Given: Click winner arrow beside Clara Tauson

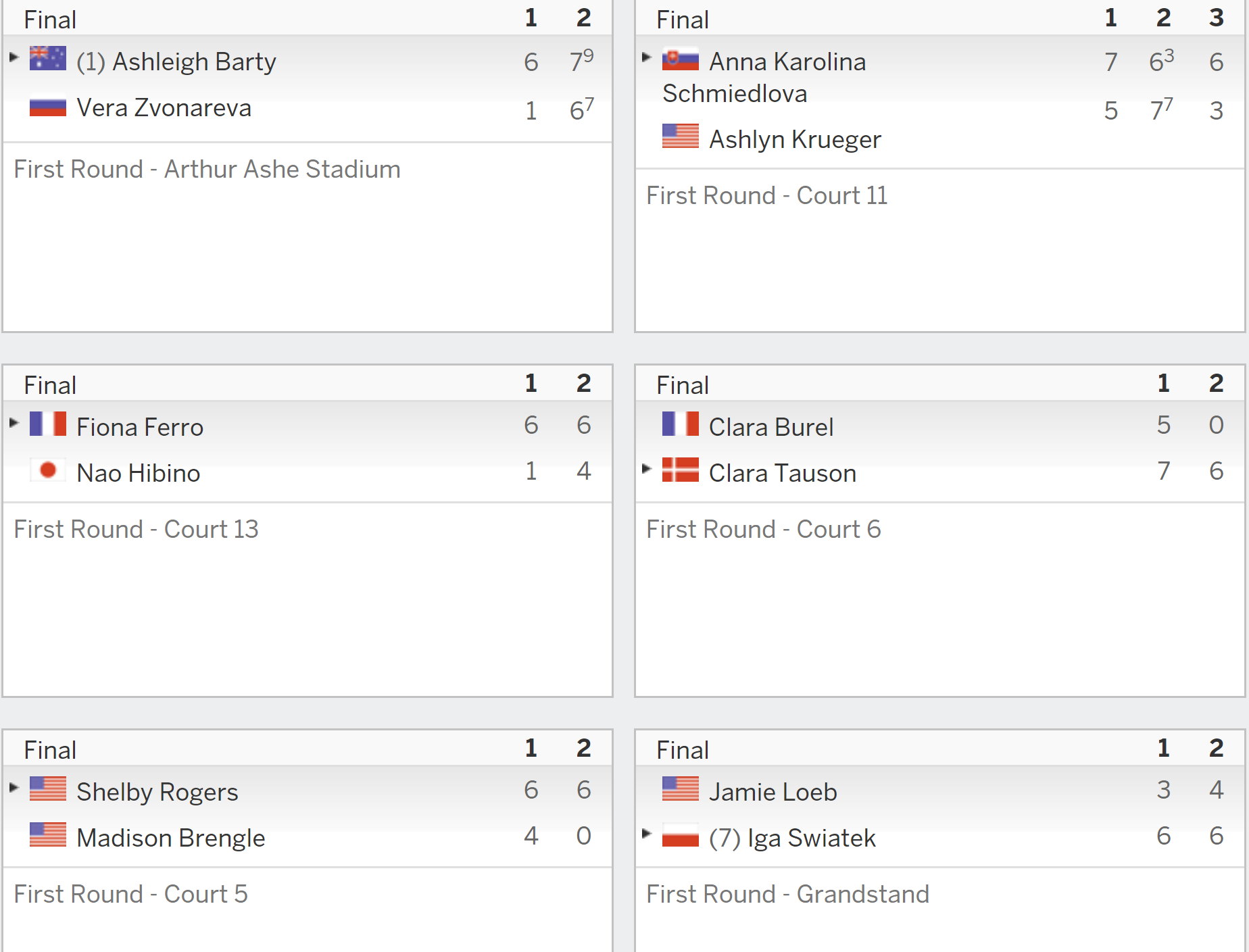Looking at the screenshot, I should (646, 468).
